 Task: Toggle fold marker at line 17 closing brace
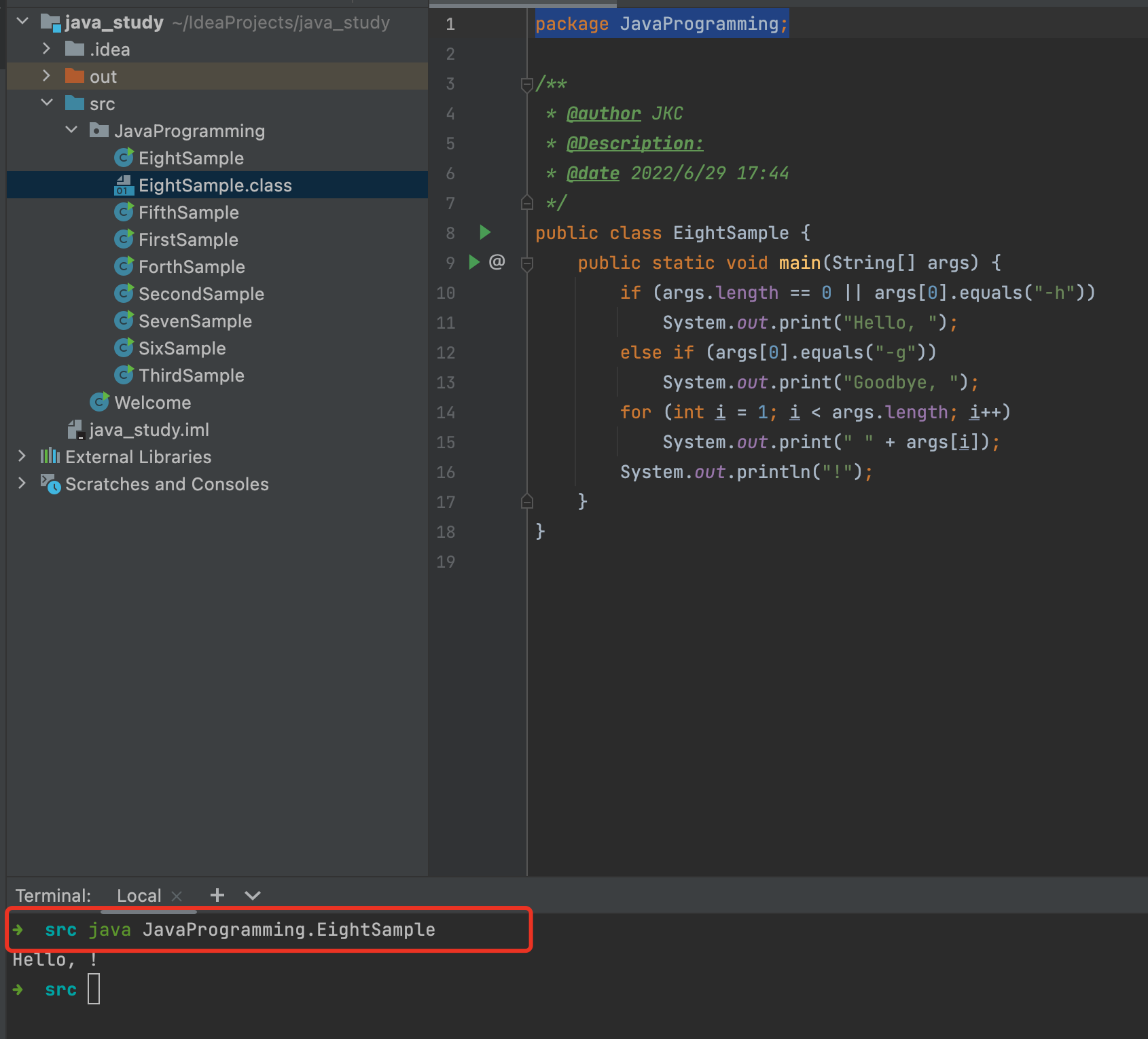click(x=526, y=502)
